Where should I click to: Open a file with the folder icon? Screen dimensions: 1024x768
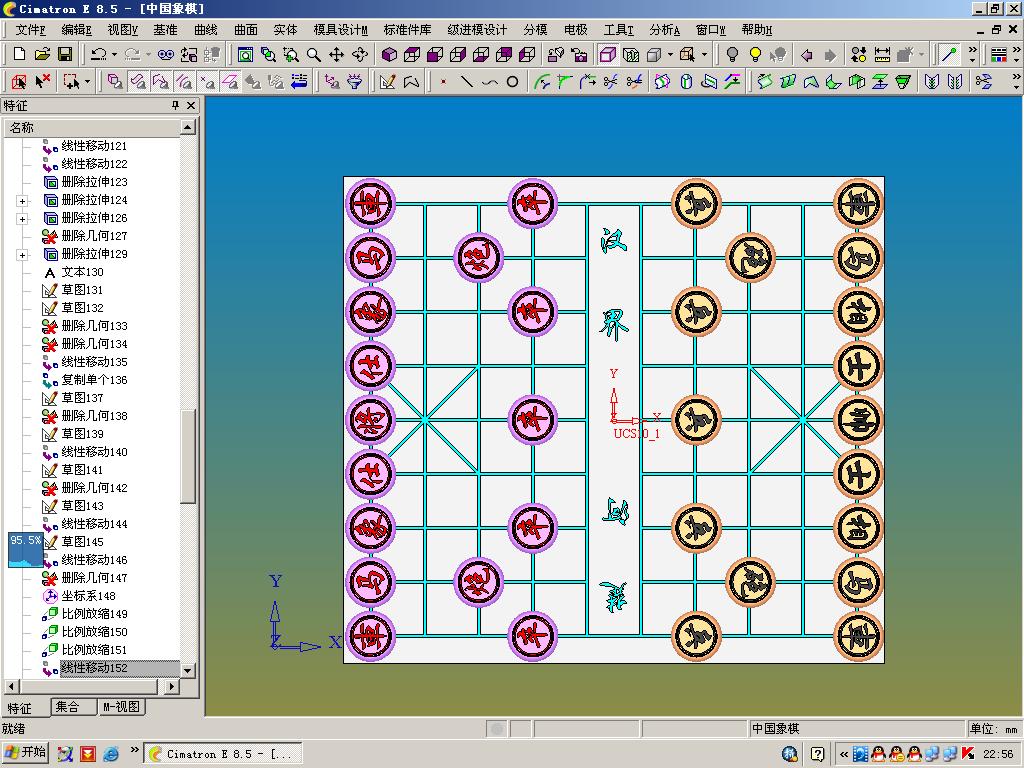coord(42,54)
